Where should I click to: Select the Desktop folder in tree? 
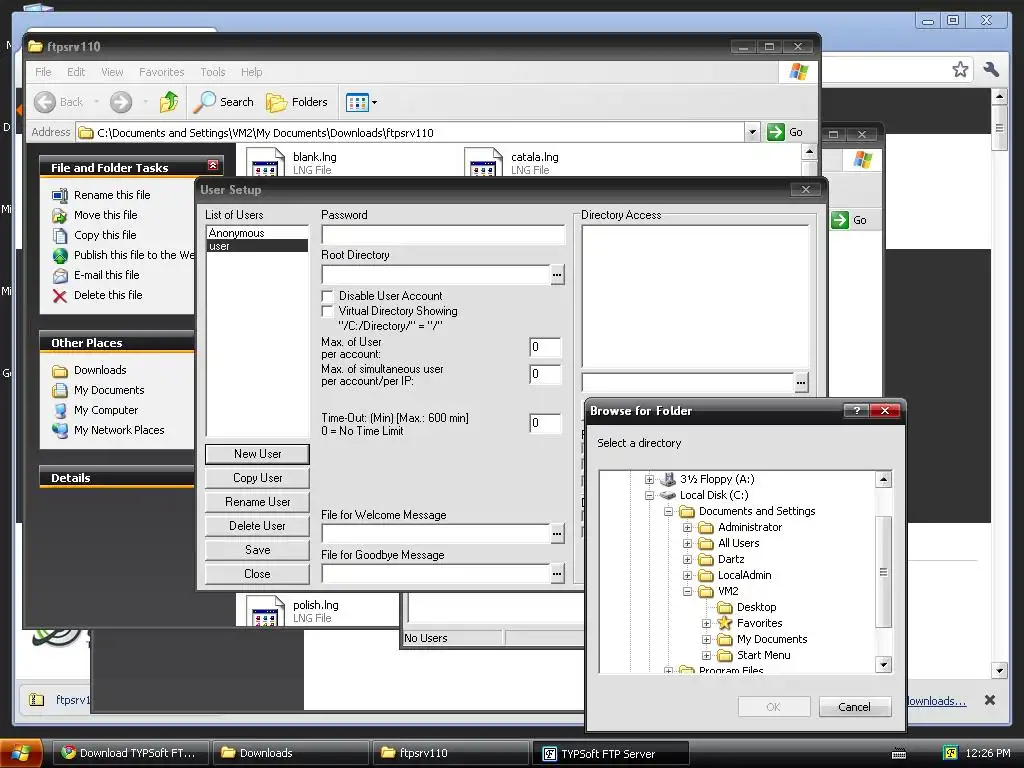tap(756, 607)
